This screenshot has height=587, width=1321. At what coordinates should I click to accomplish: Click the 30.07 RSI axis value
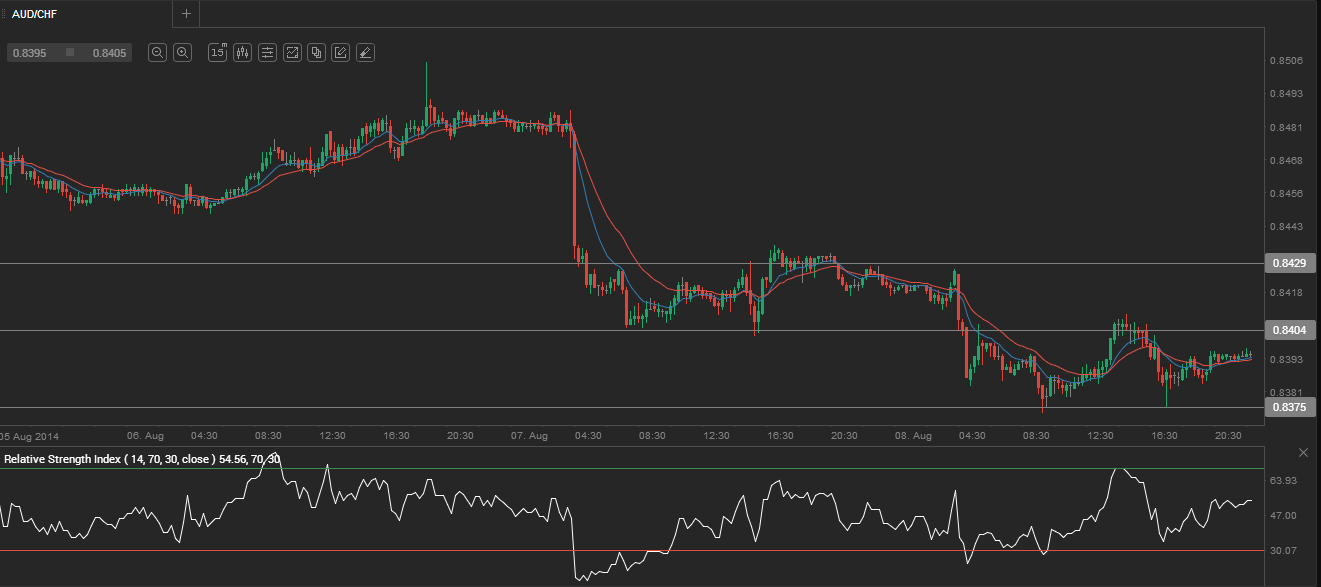tap(1283, 550)
